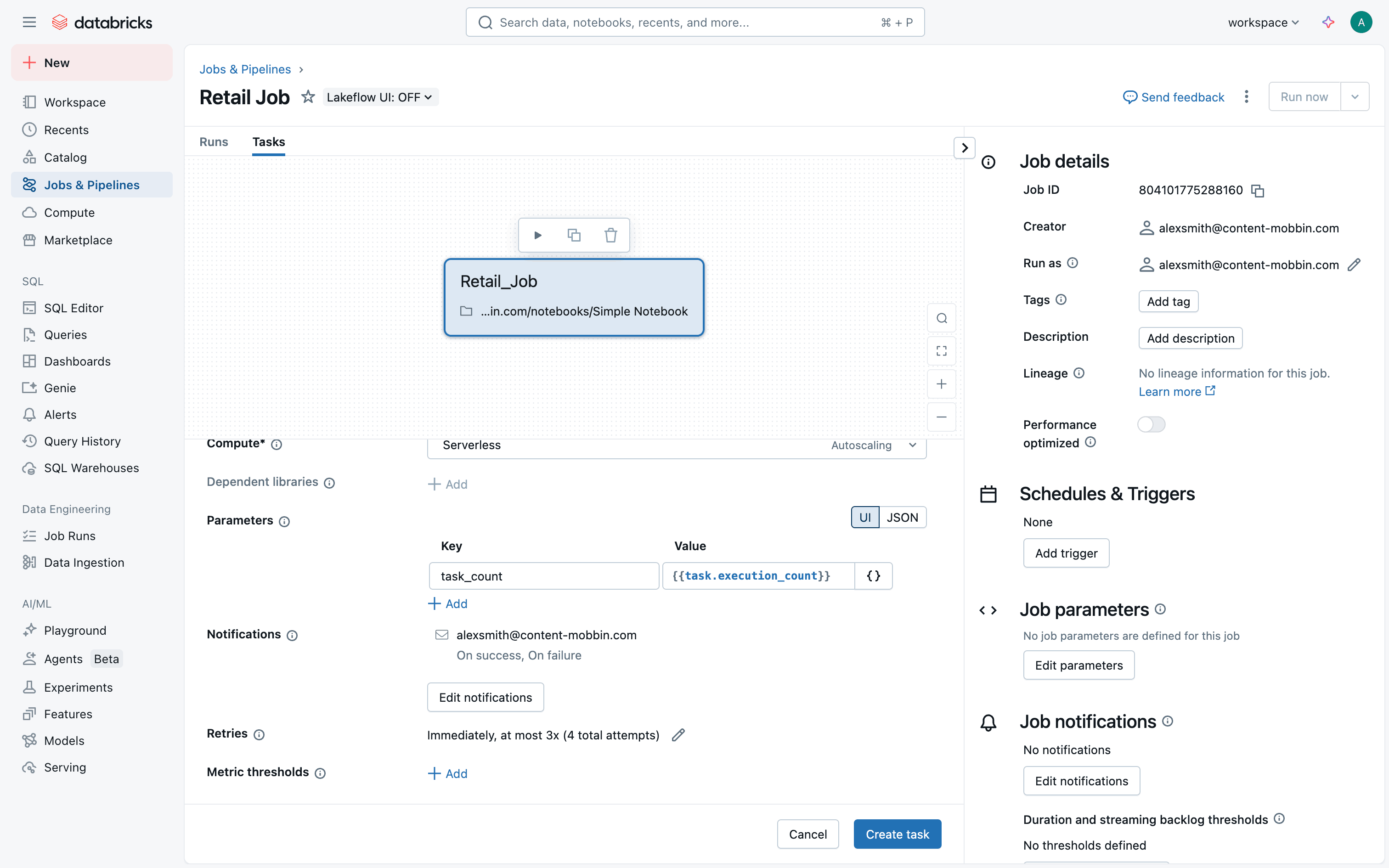This screenshot has width=1389, height=868.
Task: Switch to the Runs tab
Action: tap(214, 142)
